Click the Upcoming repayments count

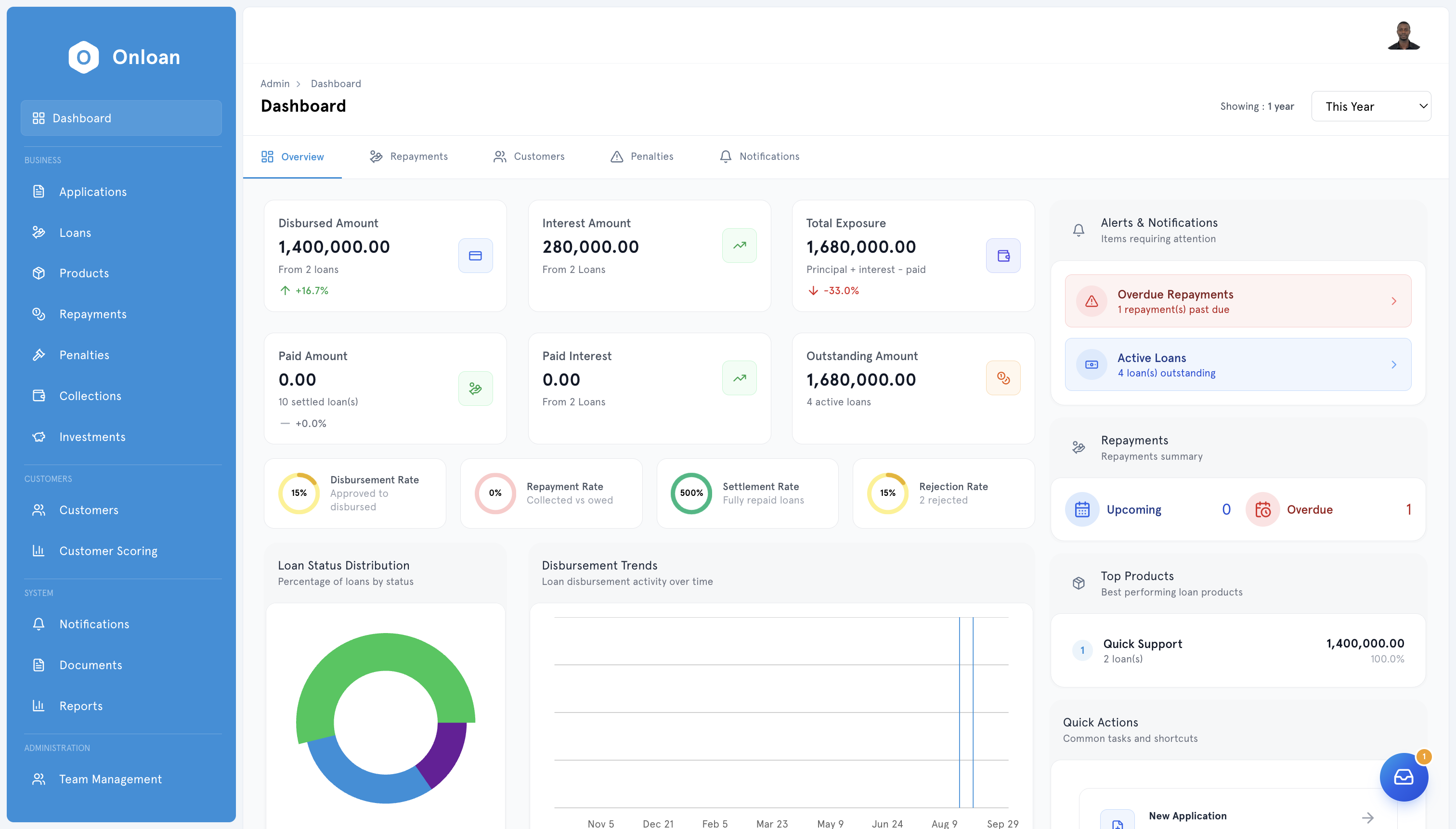click(x=1226, y=510)
